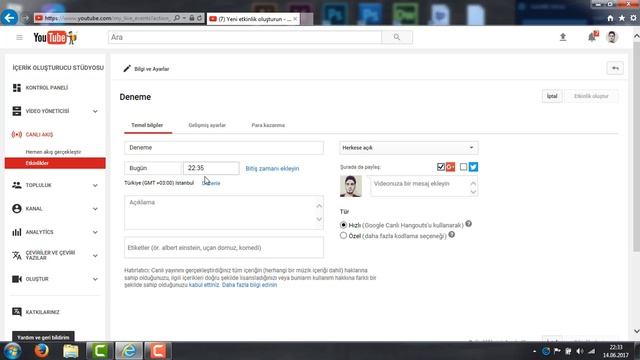Screen dimensions: 640x360
Task: Click the Video Yöneticisi icon
Action: pyautogui.click(x=17, y=111)
